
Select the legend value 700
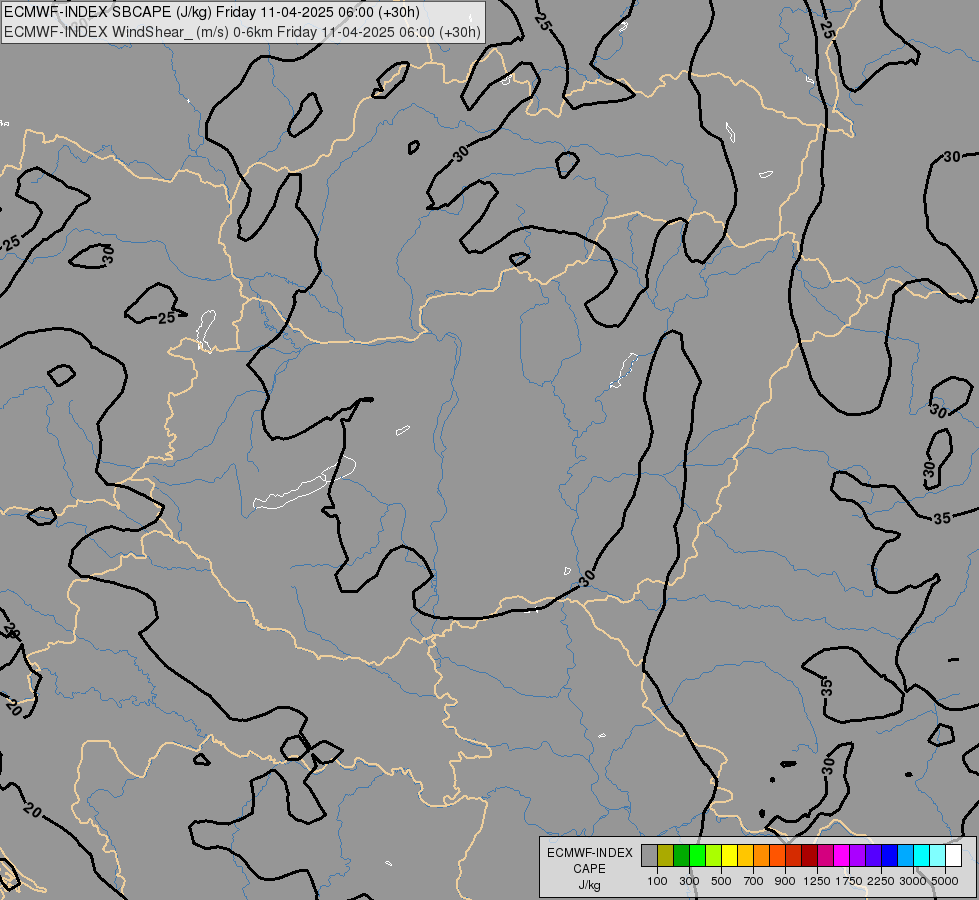754,881
